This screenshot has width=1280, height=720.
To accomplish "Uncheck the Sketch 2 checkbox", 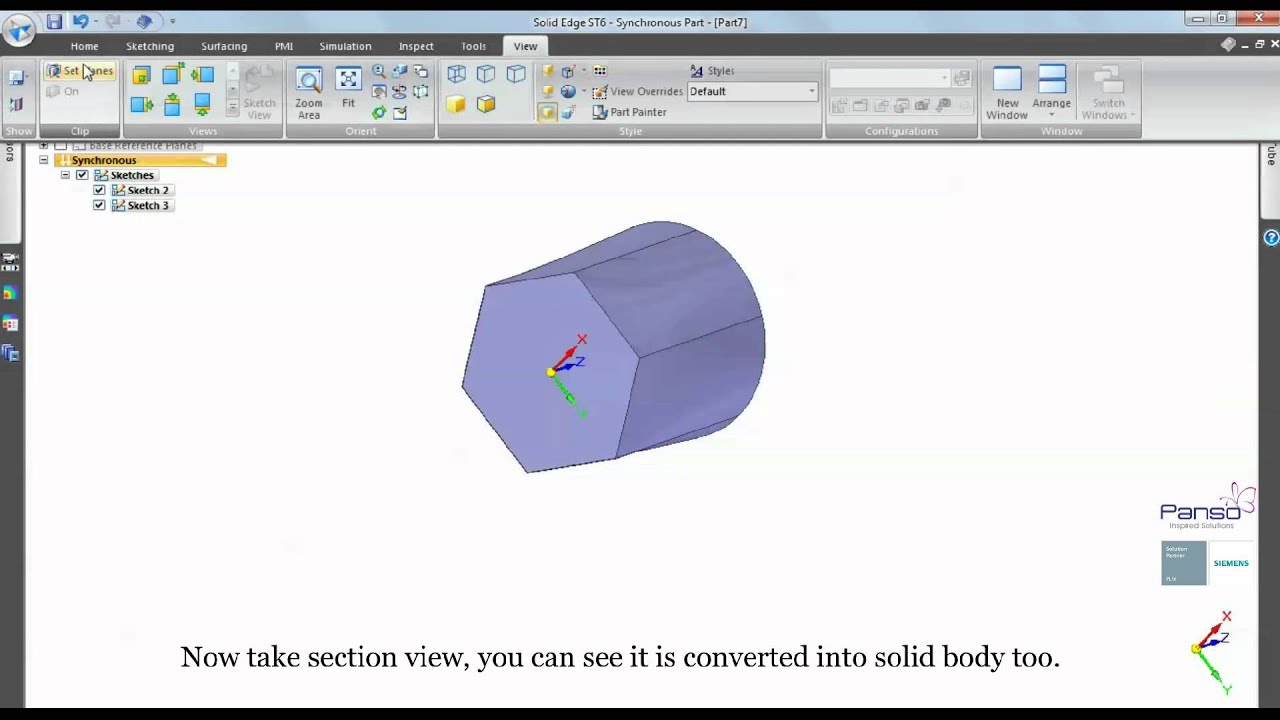I will pos(99,190).
